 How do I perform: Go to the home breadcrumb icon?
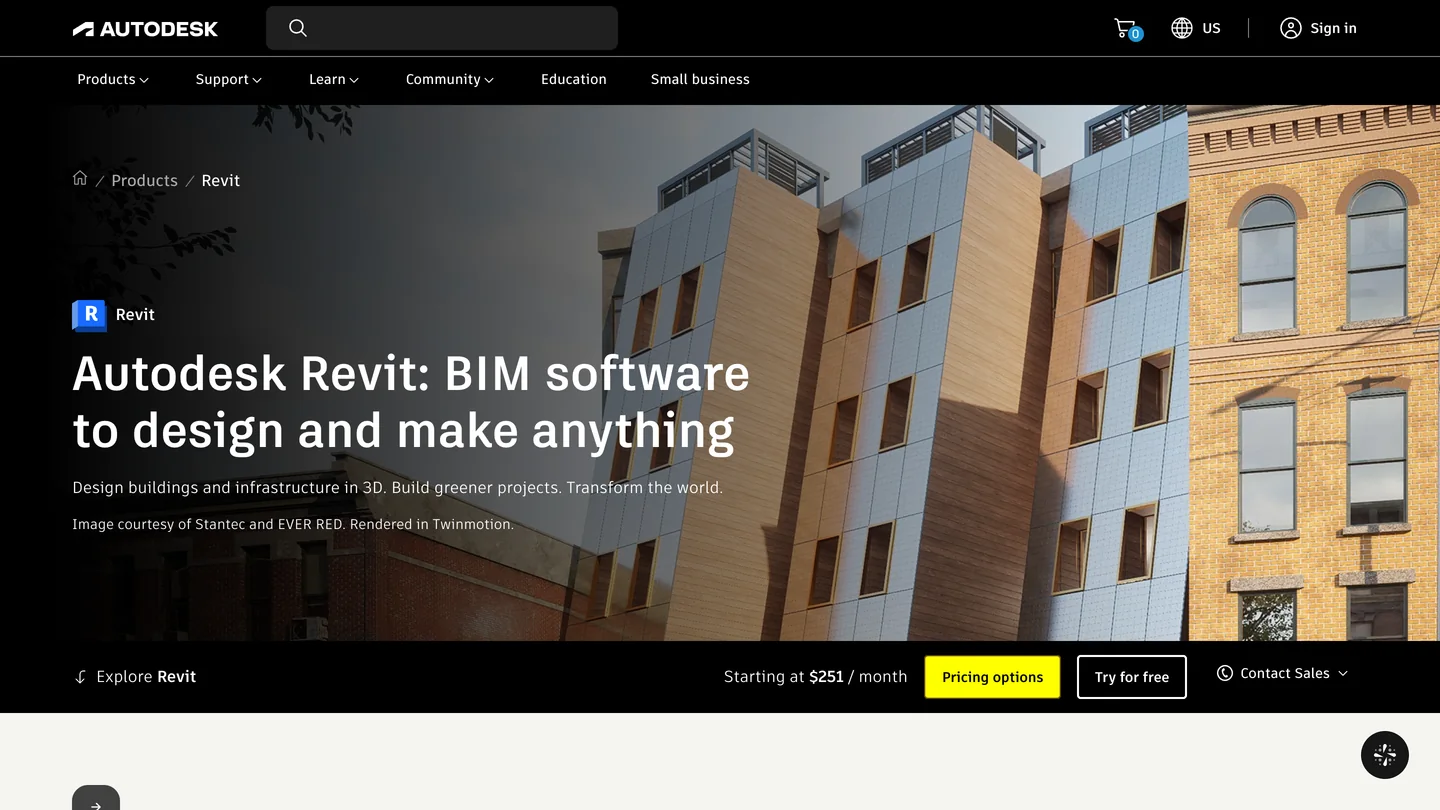[80, 178]
